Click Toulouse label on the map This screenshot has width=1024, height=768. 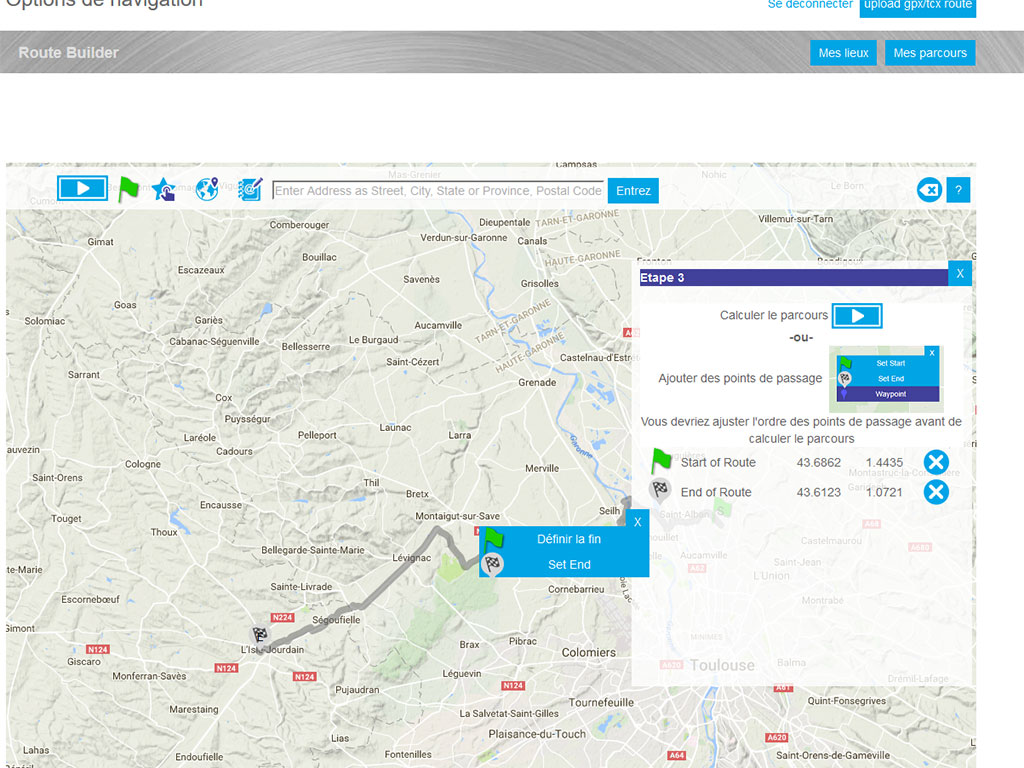click(x=722, y=665)
